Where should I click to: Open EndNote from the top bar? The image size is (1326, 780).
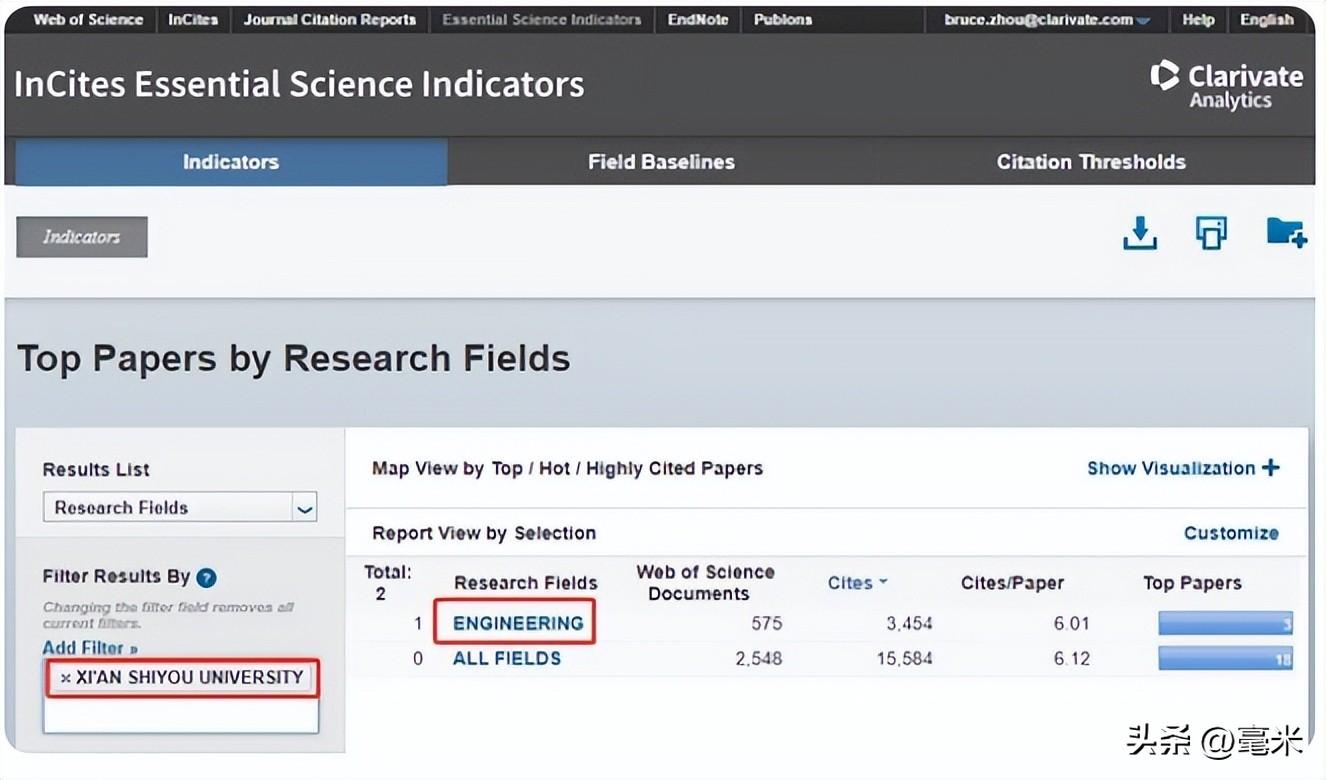click(x=698, y=20)
